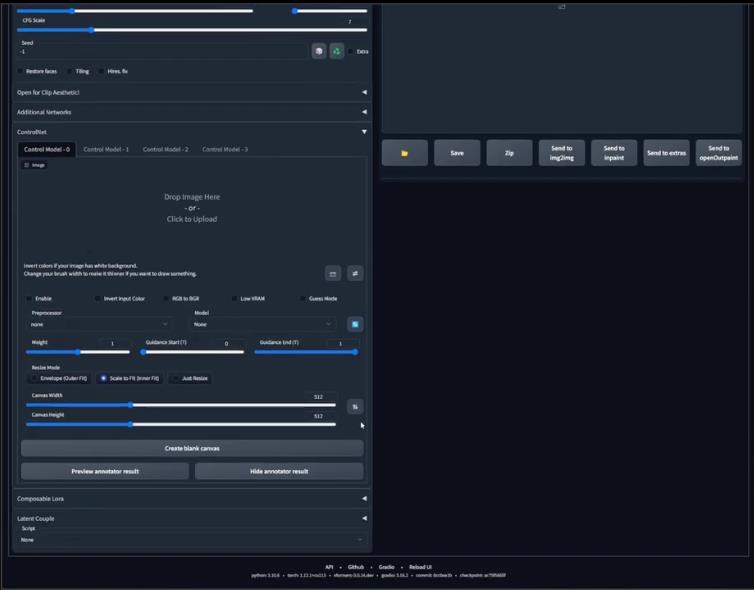754x590 pixels.
Task: Open the Script dropdown
Action: tap(192, 540)
